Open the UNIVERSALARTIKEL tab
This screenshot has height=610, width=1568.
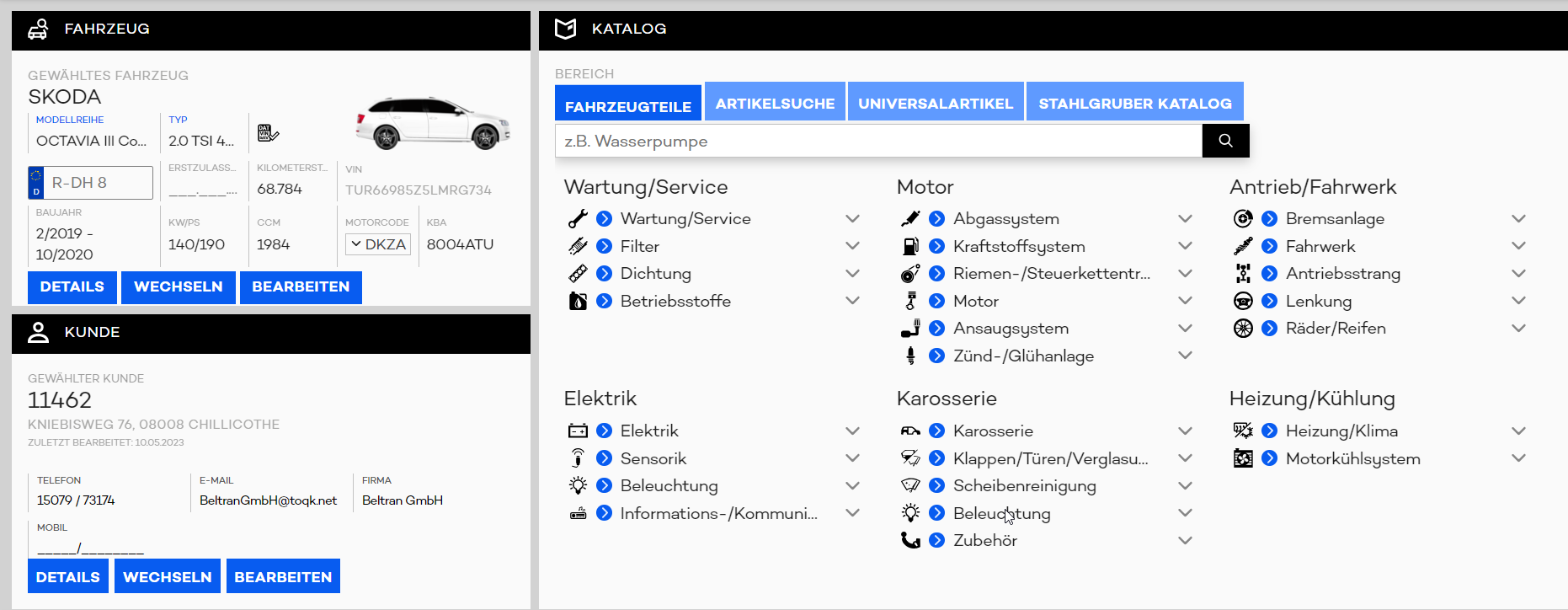click(936, 103)
